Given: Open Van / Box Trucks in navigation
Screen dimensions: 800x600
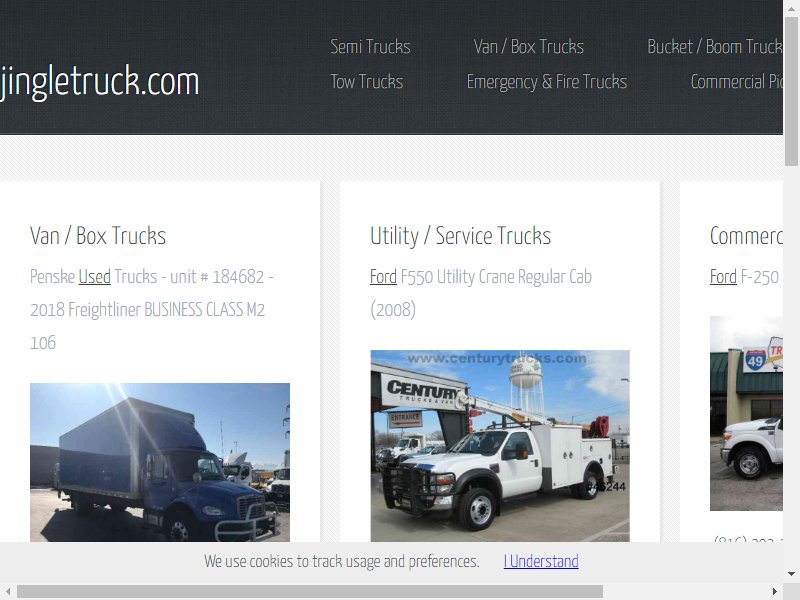Looking at the screenshot, I should tap(529, 47).
